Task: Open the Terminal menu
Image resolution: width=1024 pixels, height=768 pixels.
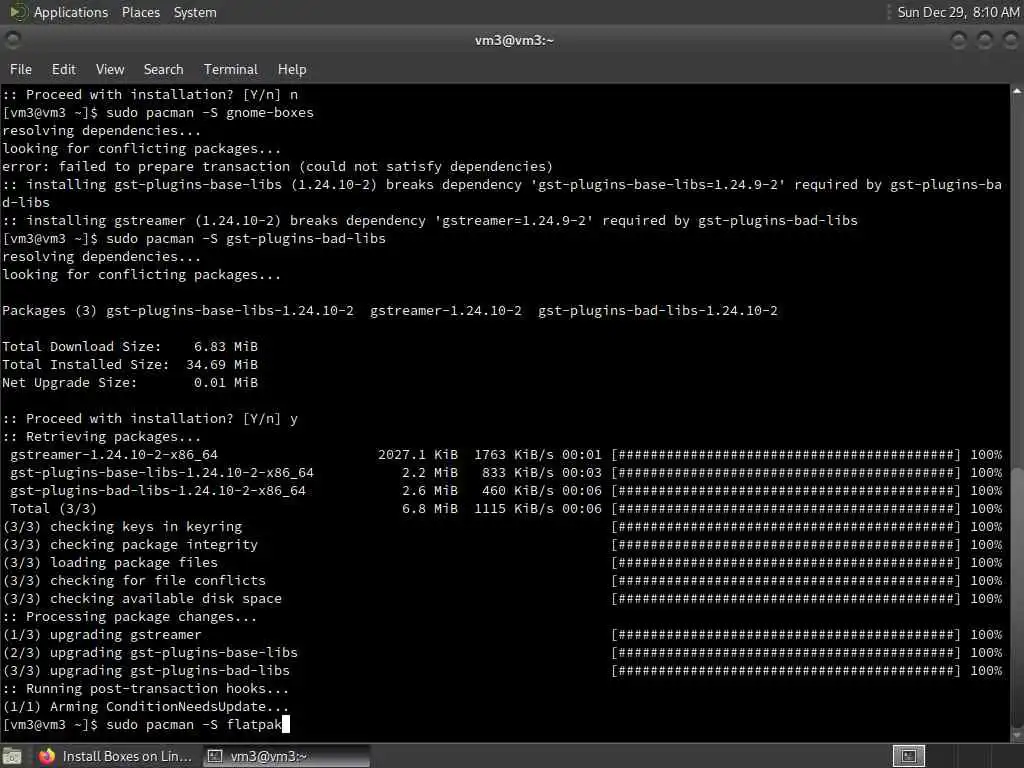Action: pyautogui.click(x=231, y=69)
